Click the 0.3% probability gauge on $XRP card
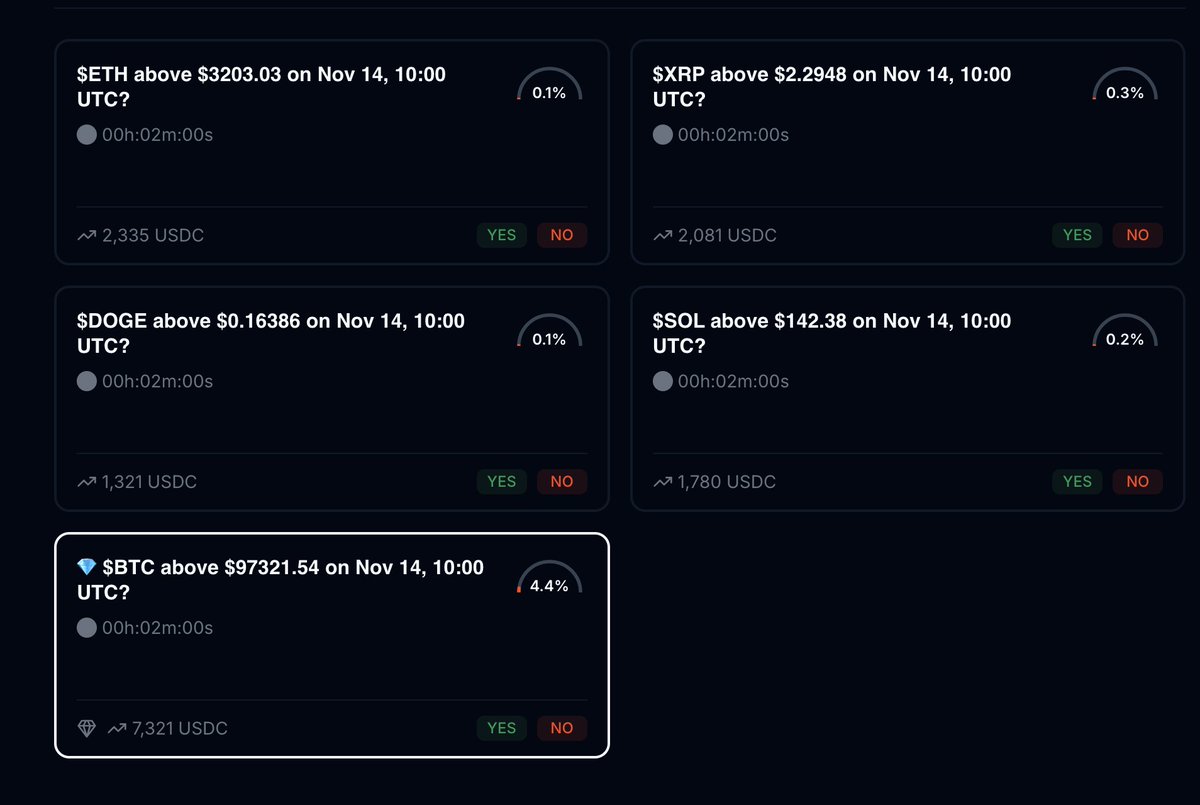This screenshot has width=1200, height=805. 1125,86
